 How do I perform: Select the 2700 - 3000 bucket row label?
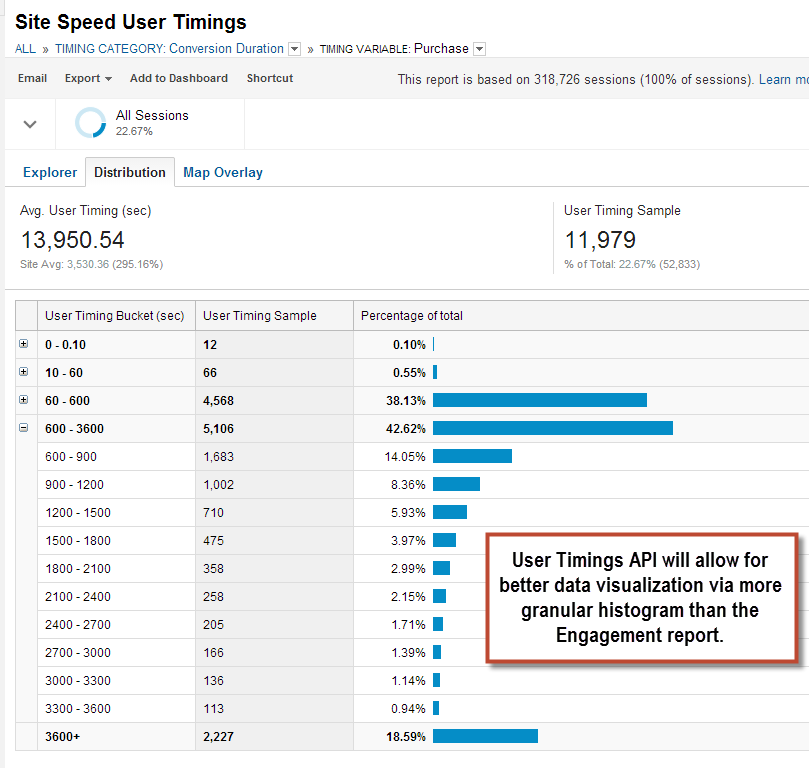[78, 652]
